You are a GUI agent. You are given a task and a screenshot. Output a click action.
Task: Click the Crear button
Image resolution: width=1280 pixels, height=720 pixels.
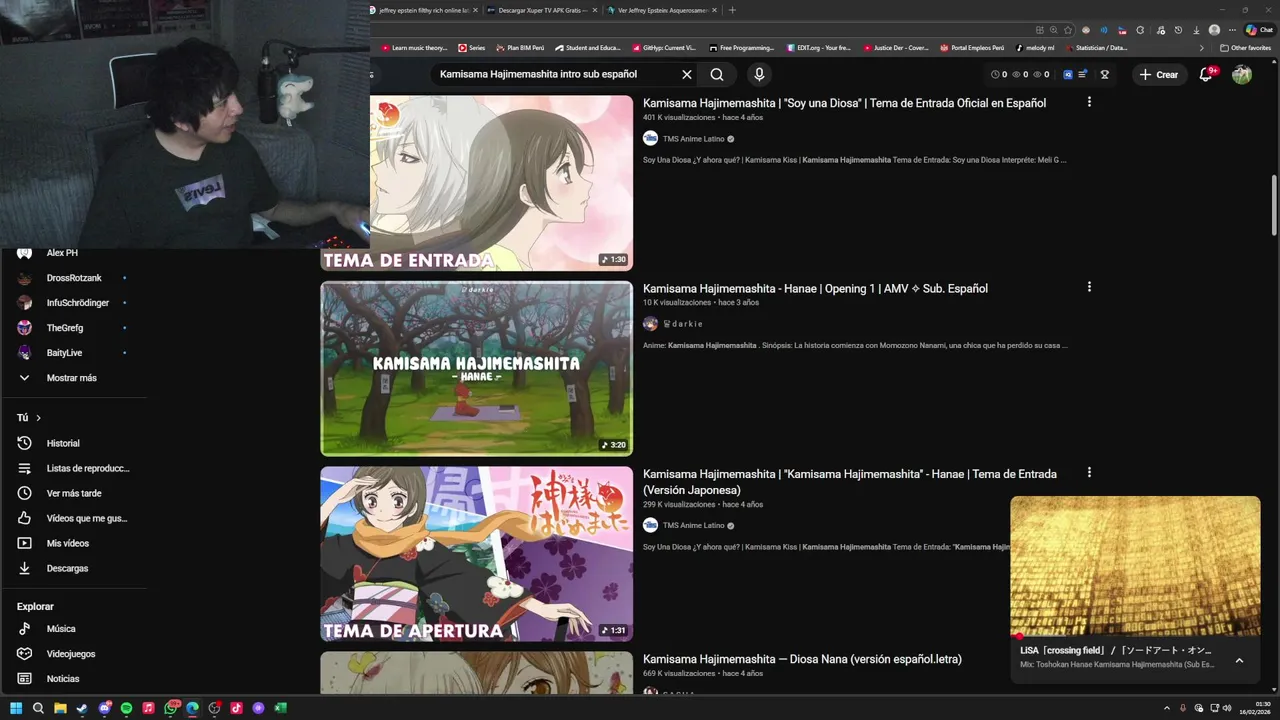click(1159, 74)
